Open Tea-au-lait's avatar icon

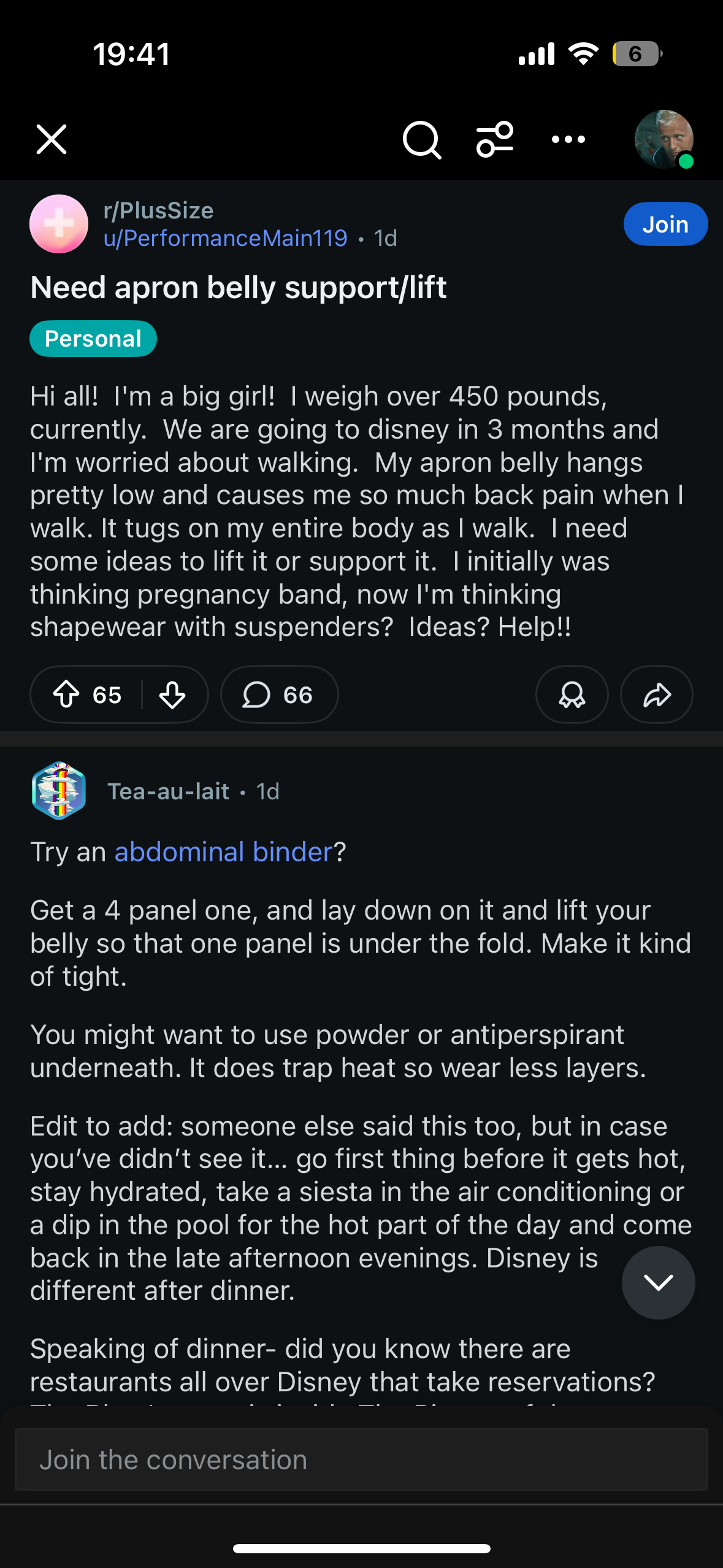(x=59, y=791)
